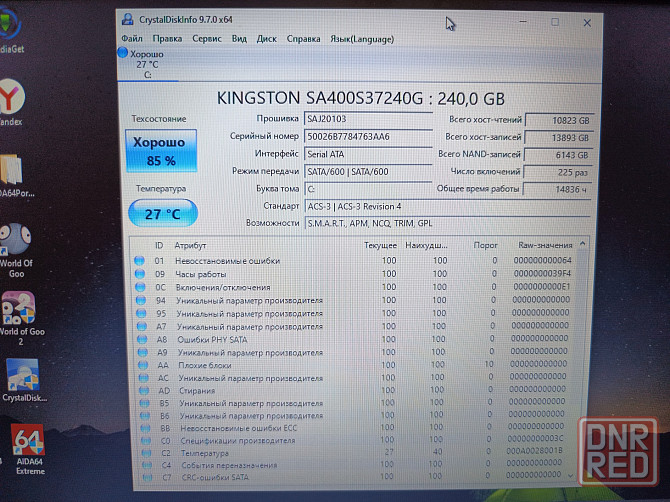Click the Raw-значения column header
This screenshot has height=502, width=670.
coord(545,245)
